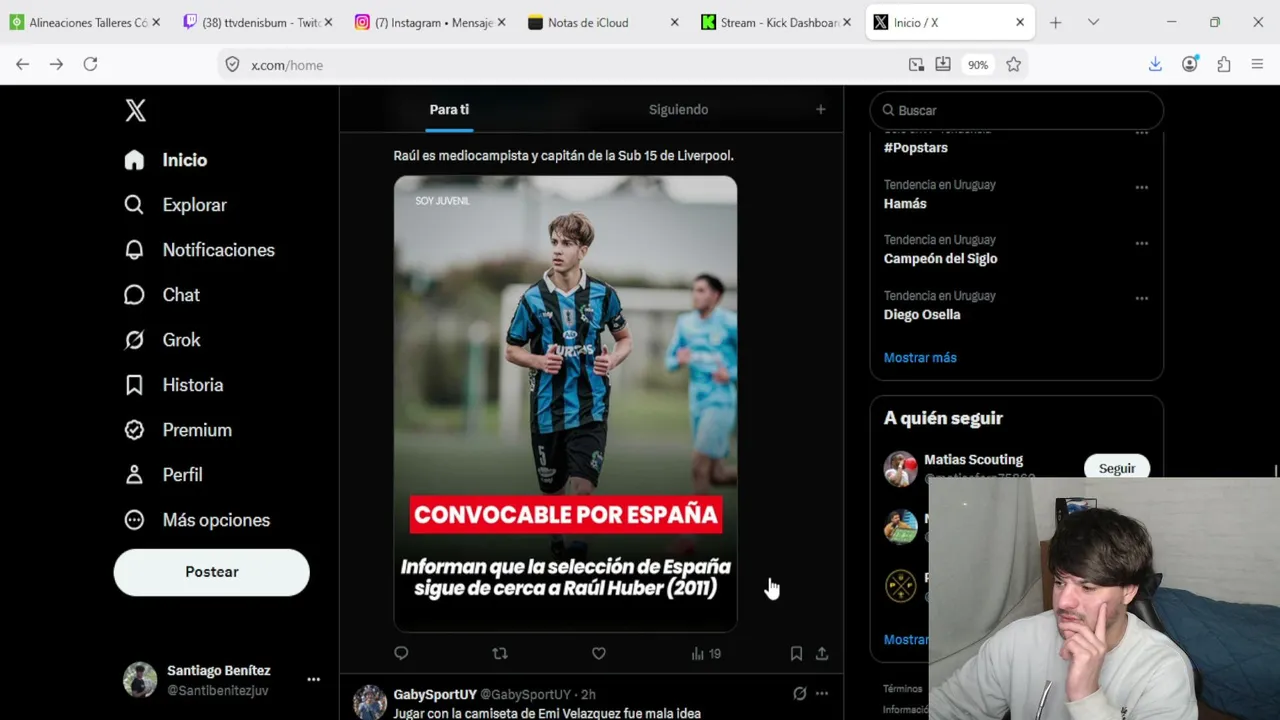Open options for Diego Osella trend
The image size is (1280, 720).
pos(1142,298)
